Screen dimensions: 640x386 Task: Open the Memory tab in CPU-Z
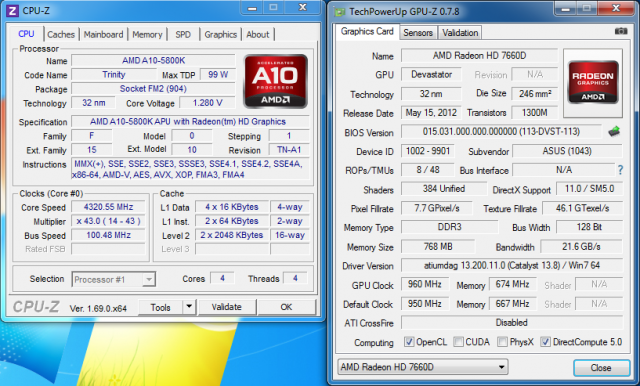click(x=147, y=35)
